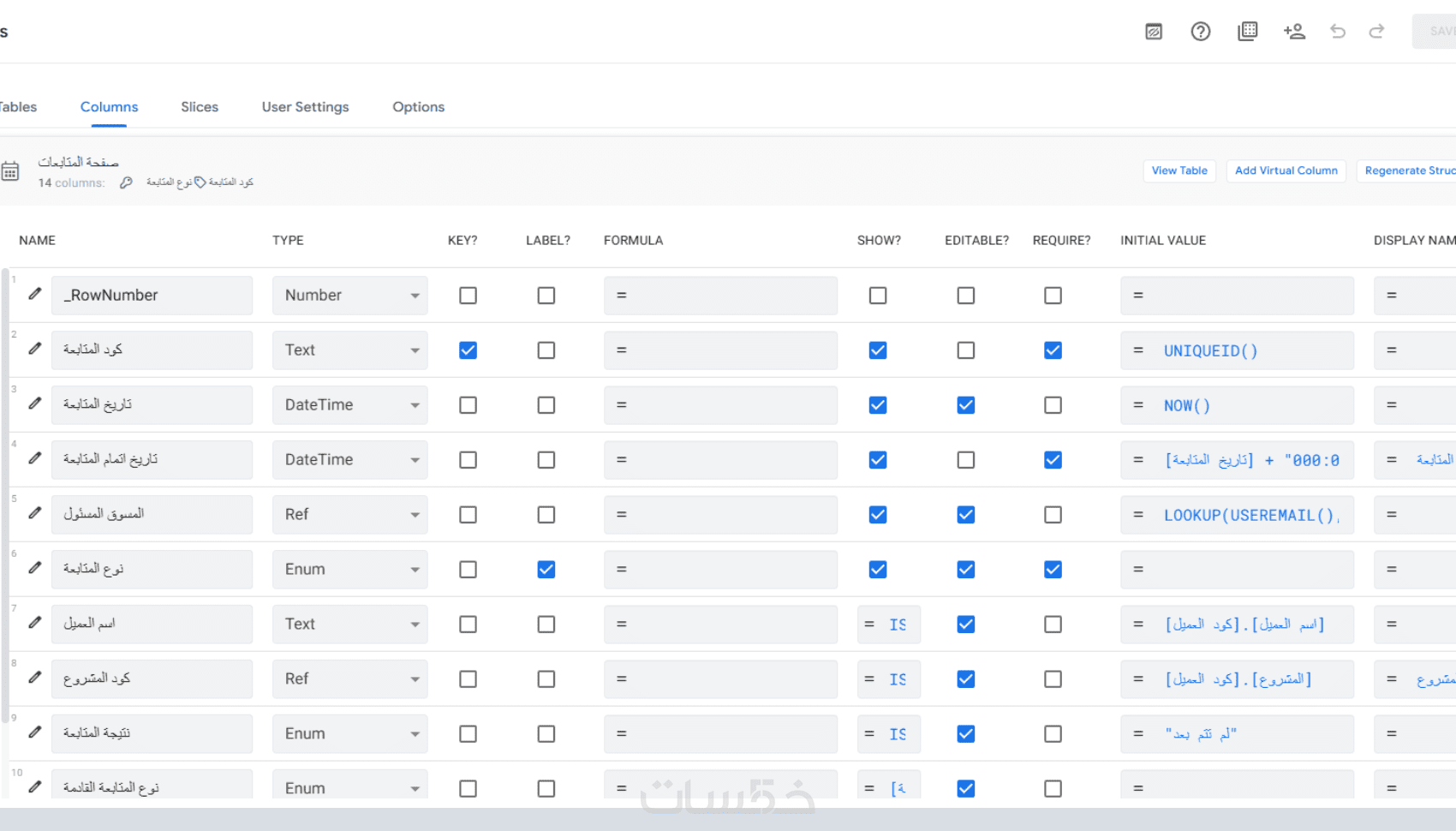This screenshot has width=1456, height=831.
Task: Open type dropdown for row 7 Text
Action: point(349,625)
